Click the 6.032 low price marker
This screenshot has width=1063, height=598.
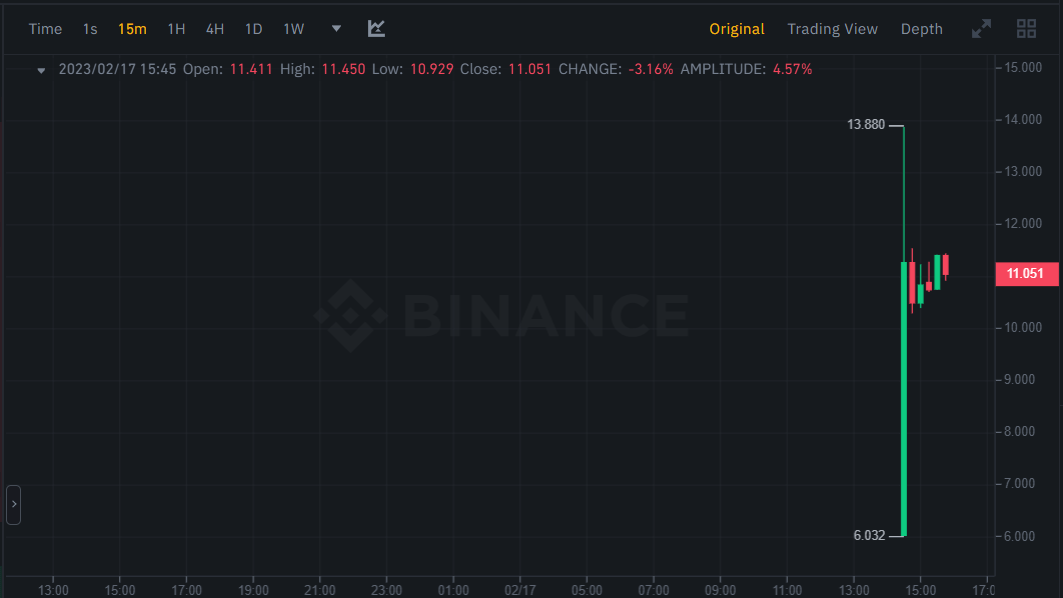(x=869, y=536)
